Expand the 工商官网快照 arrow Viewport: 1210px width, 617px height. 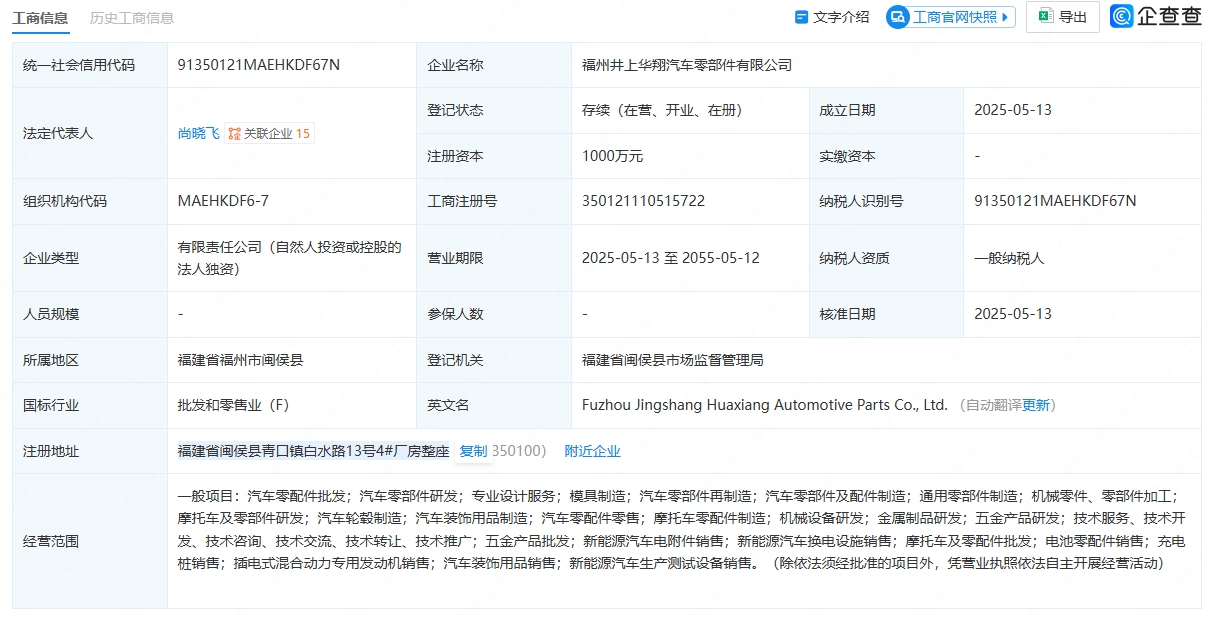(x=1005, y=17)
